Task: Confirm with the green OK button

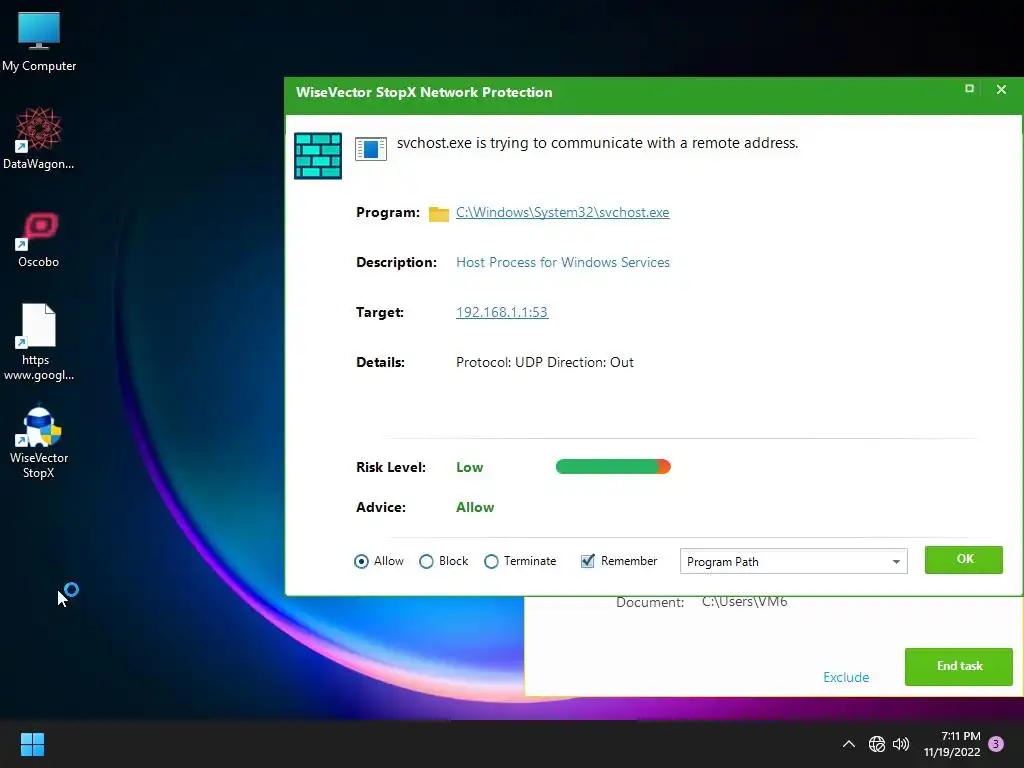Action: tap(963, 560)
